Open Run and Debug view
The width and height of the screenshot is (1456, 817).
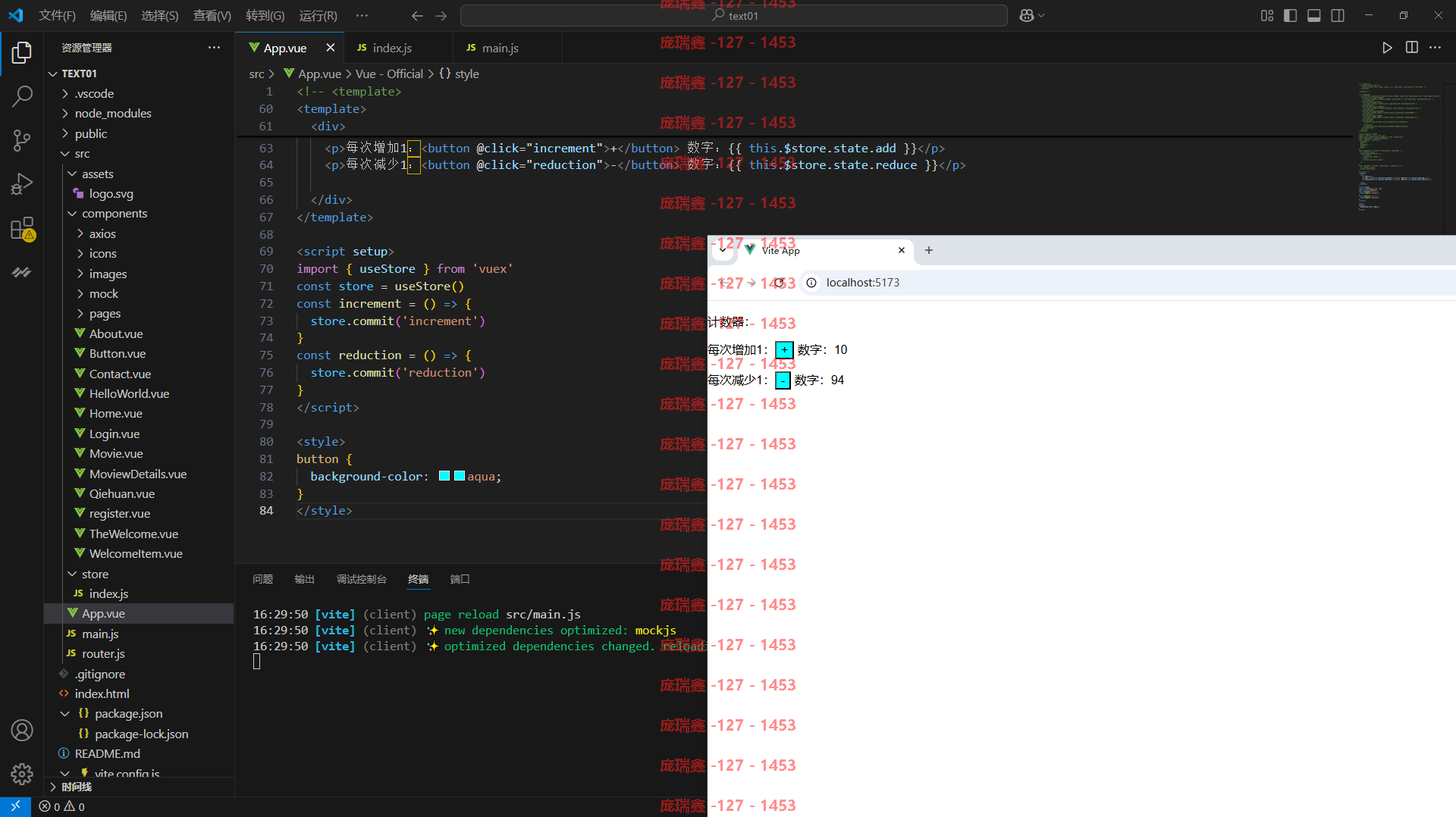[22, 184]
